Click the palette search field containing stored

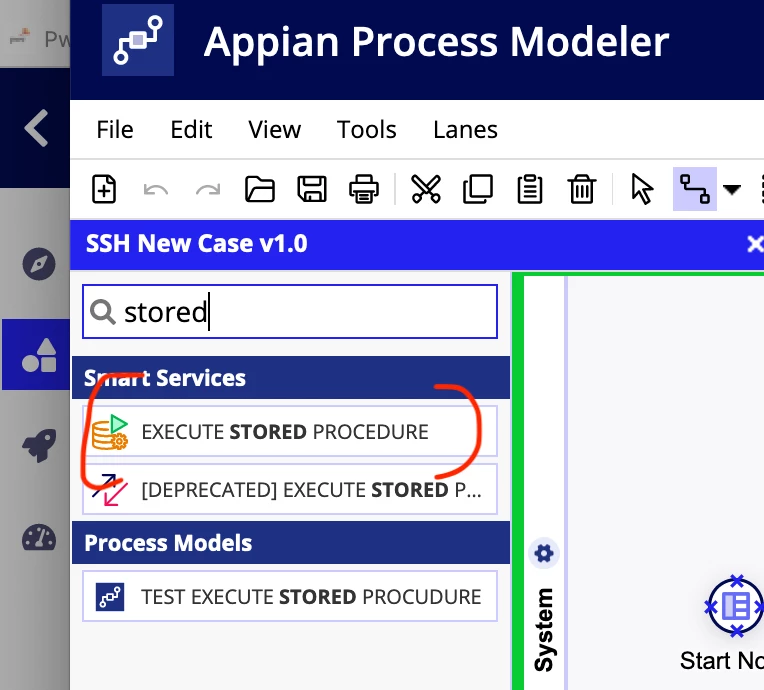pos(290,311)
